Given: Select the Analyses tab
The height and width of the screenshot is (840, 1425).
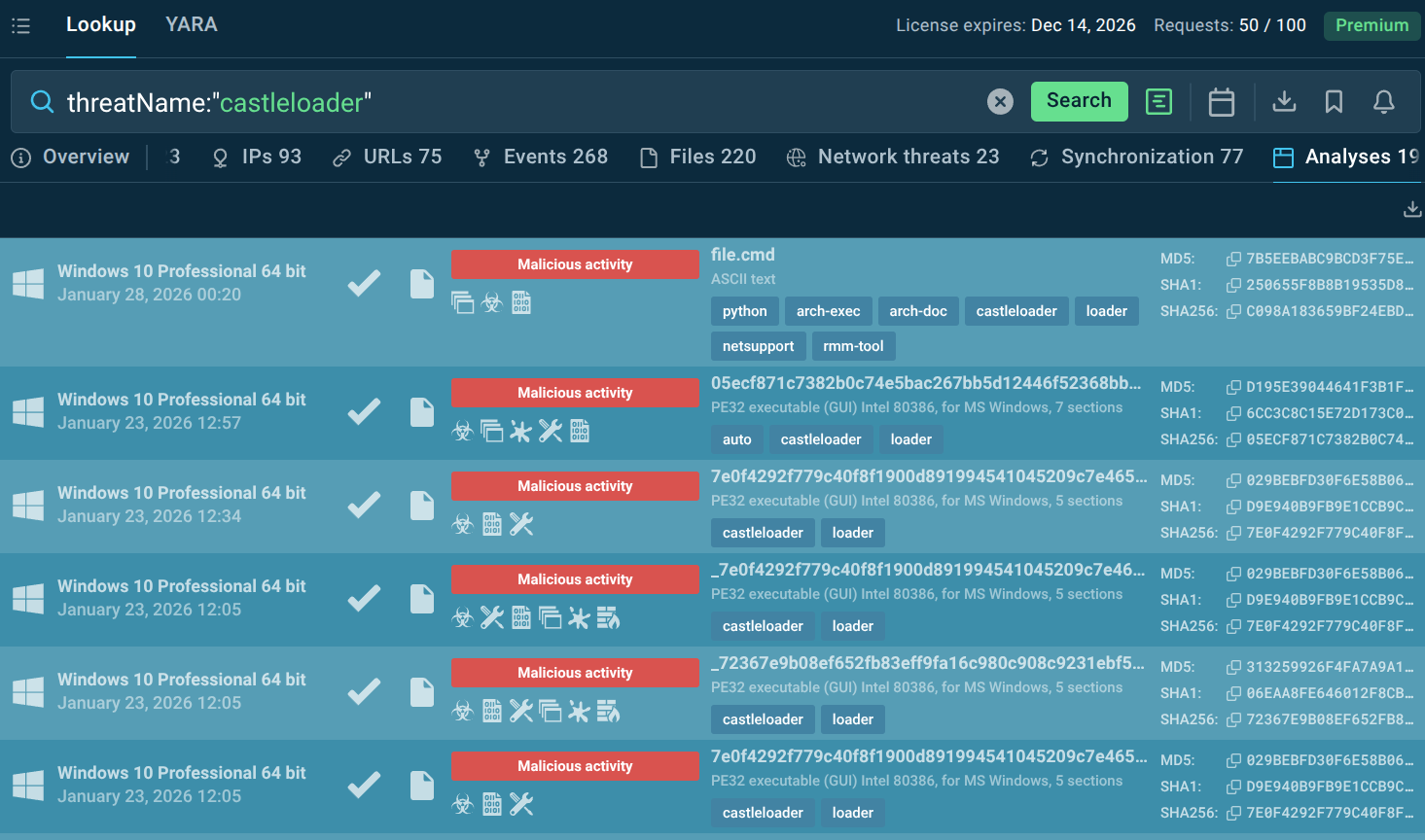Looking at the screenshot, I should pyautogui.click(x=1347, y=157).
